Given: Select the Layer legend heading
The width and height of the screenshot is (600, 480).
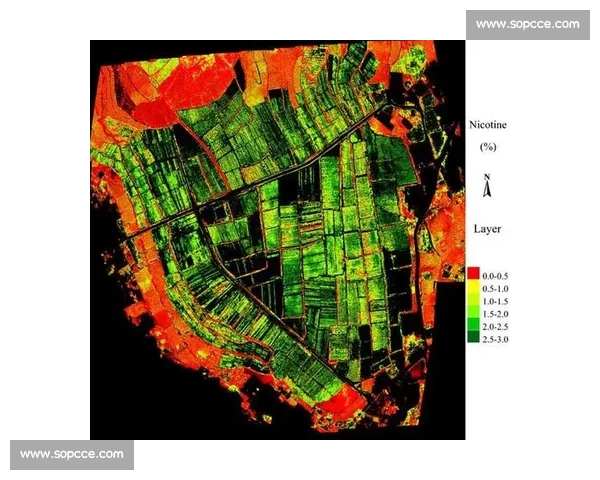Looking at the screenshot, I should [487, 229].
